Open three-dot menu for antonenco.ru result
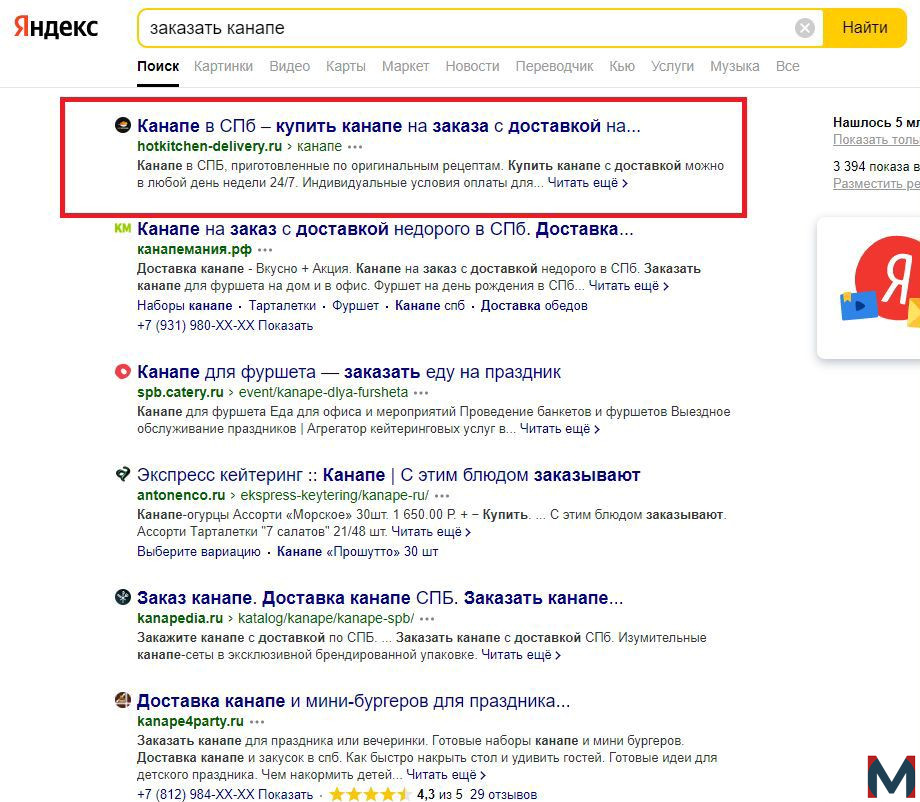This screenshot has width=920, height=802. [x=442, y=496]
